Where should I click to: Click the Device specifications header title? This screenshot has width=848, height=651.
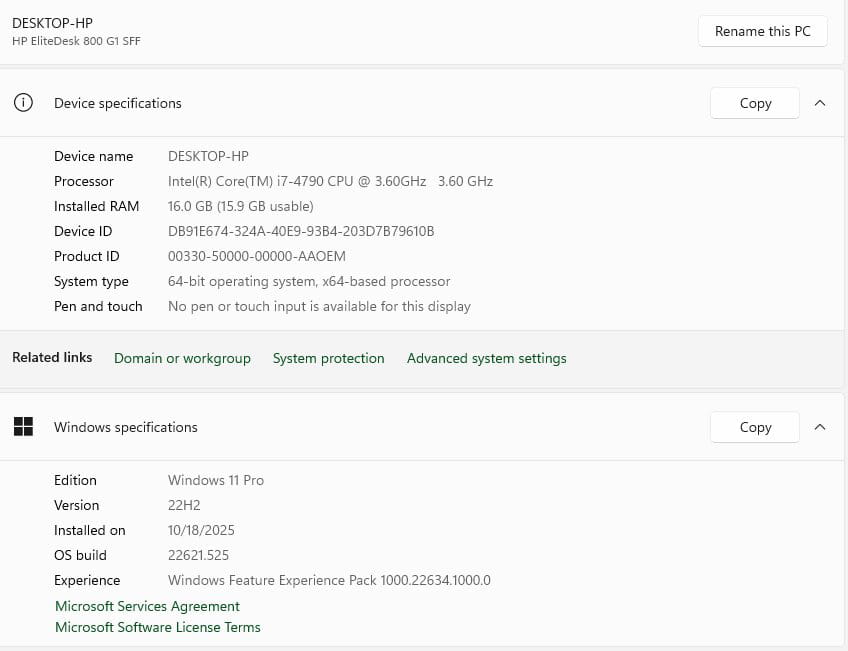118,103
